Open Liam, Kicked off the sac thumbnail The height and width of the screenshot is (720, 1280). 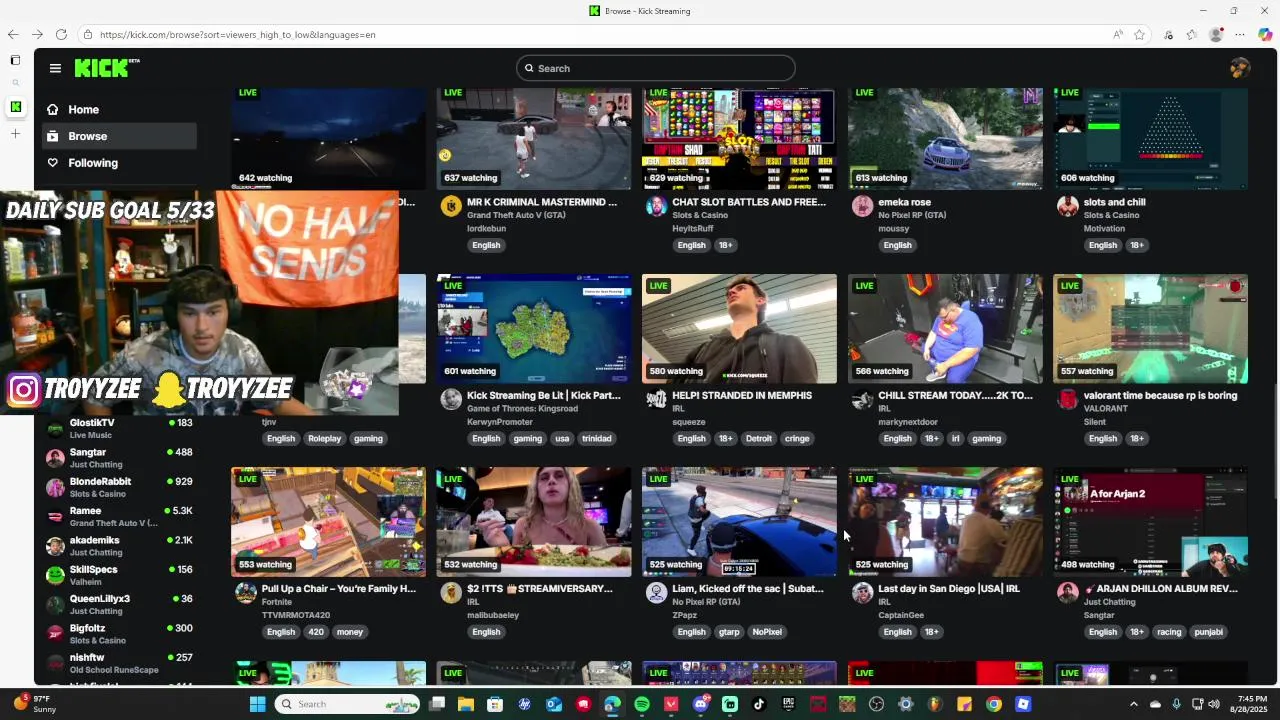click(x=739, y=522)
